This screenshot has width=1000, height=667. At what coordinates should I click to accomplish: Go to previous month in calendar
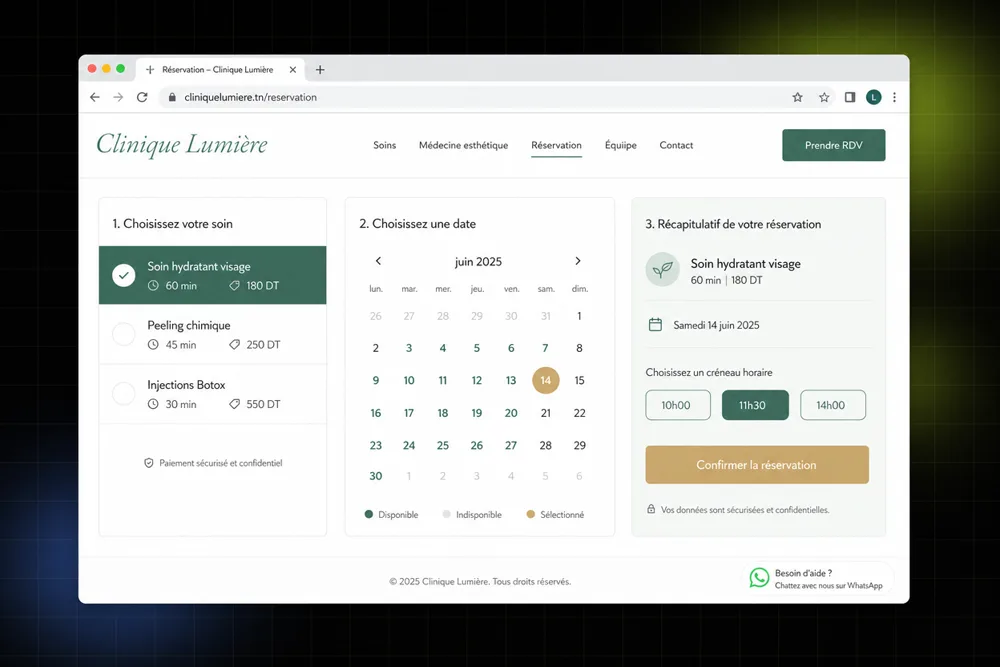coord(378,261)
